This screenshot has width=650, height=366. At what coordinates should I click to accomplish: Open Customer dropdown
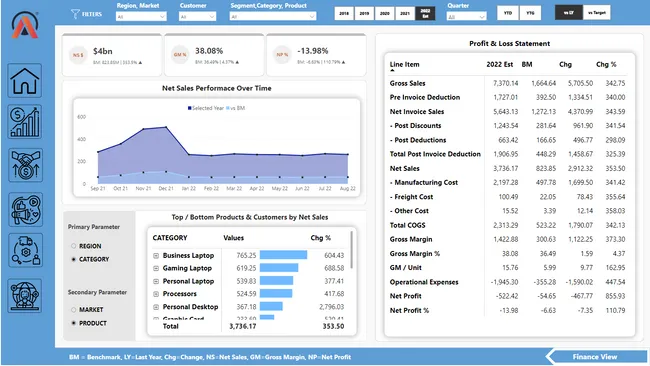(x=197, y=17)
